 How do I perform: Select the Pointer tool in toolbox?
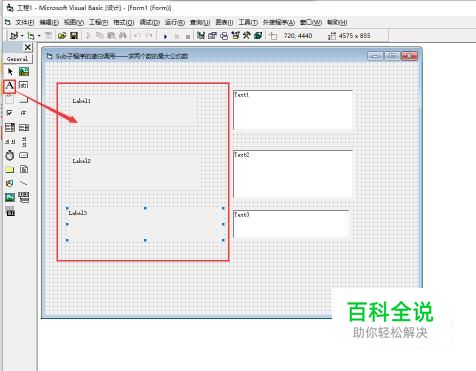[10, 71]
